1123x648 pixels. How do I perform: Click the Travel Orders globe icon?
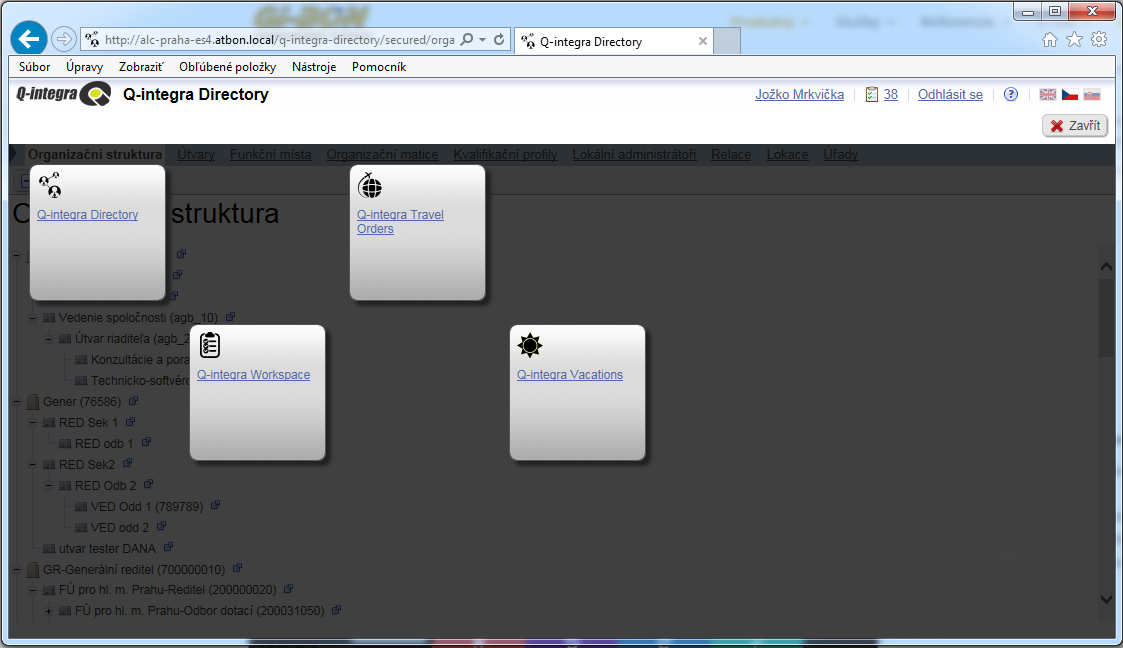tap(370, 185)
